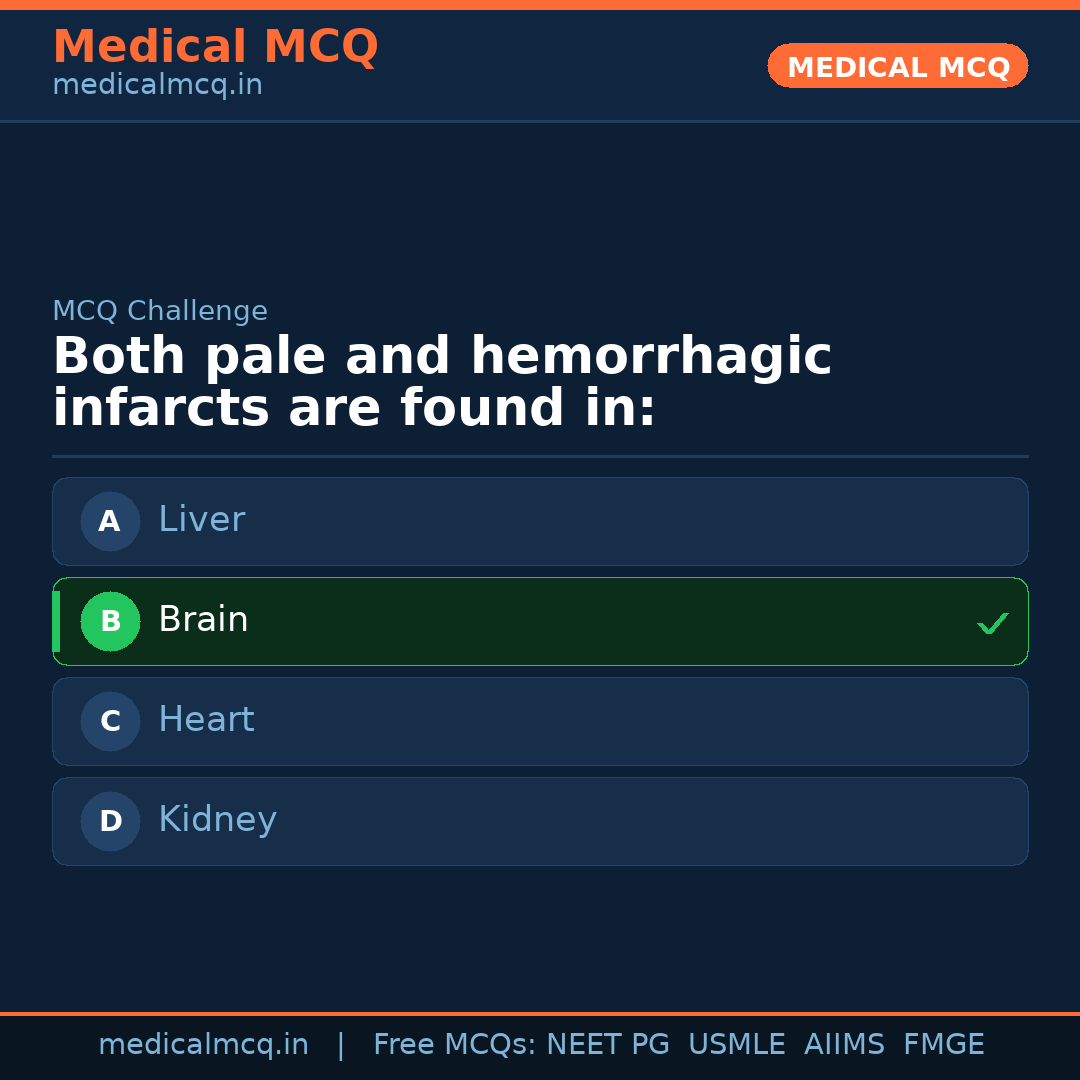
Task: Click the Medical MCQ logo heading
Action: pos(216,46)
